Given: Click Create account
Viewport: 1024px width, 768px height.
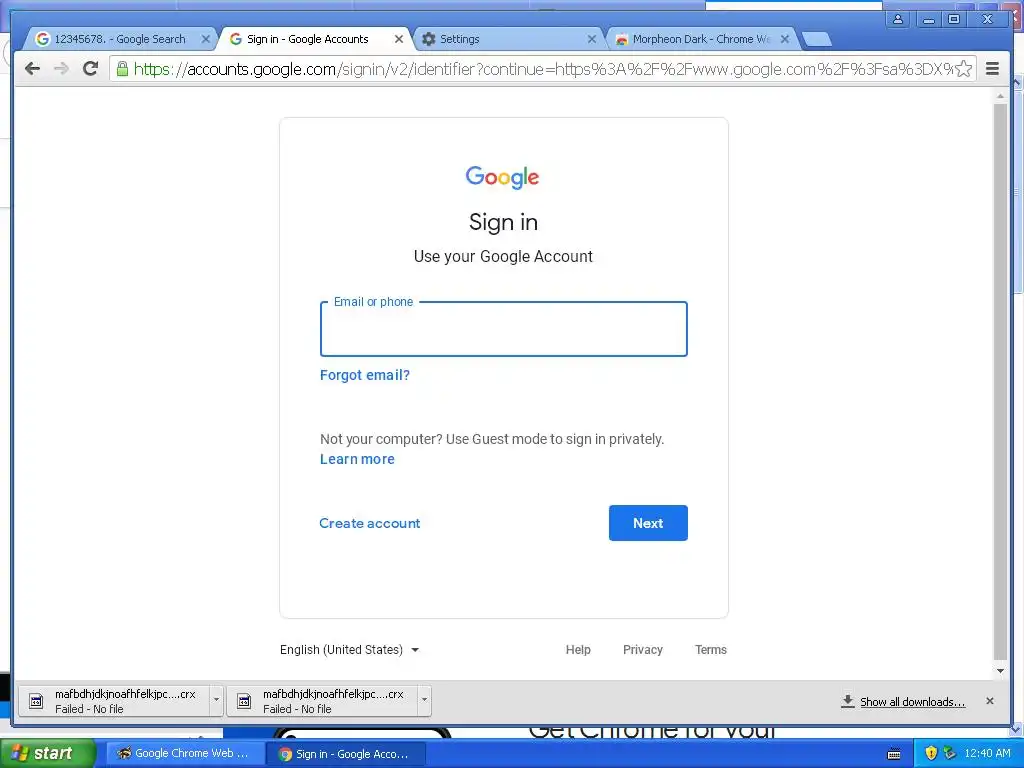Looking at the screenshot, I should tap(370, 523).
